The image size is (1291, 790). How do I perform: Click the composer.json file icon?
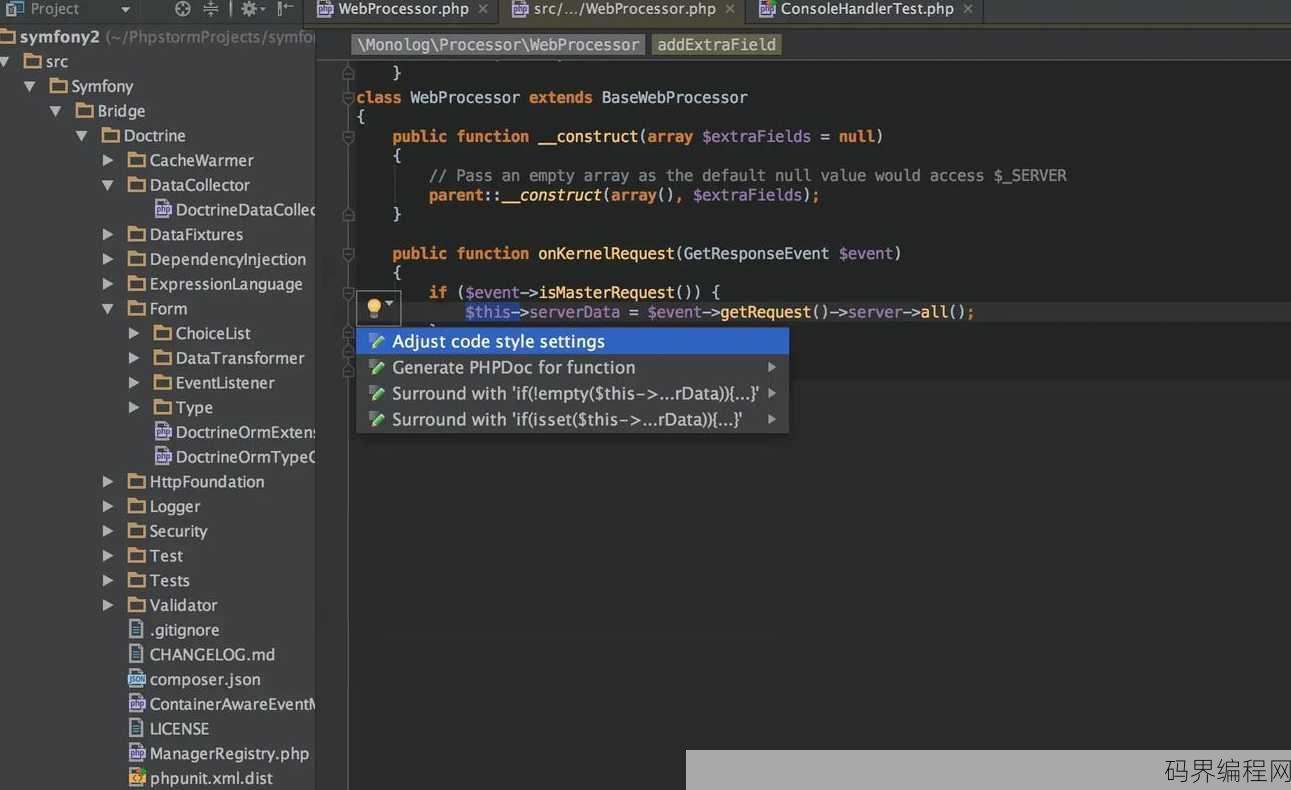137,679
